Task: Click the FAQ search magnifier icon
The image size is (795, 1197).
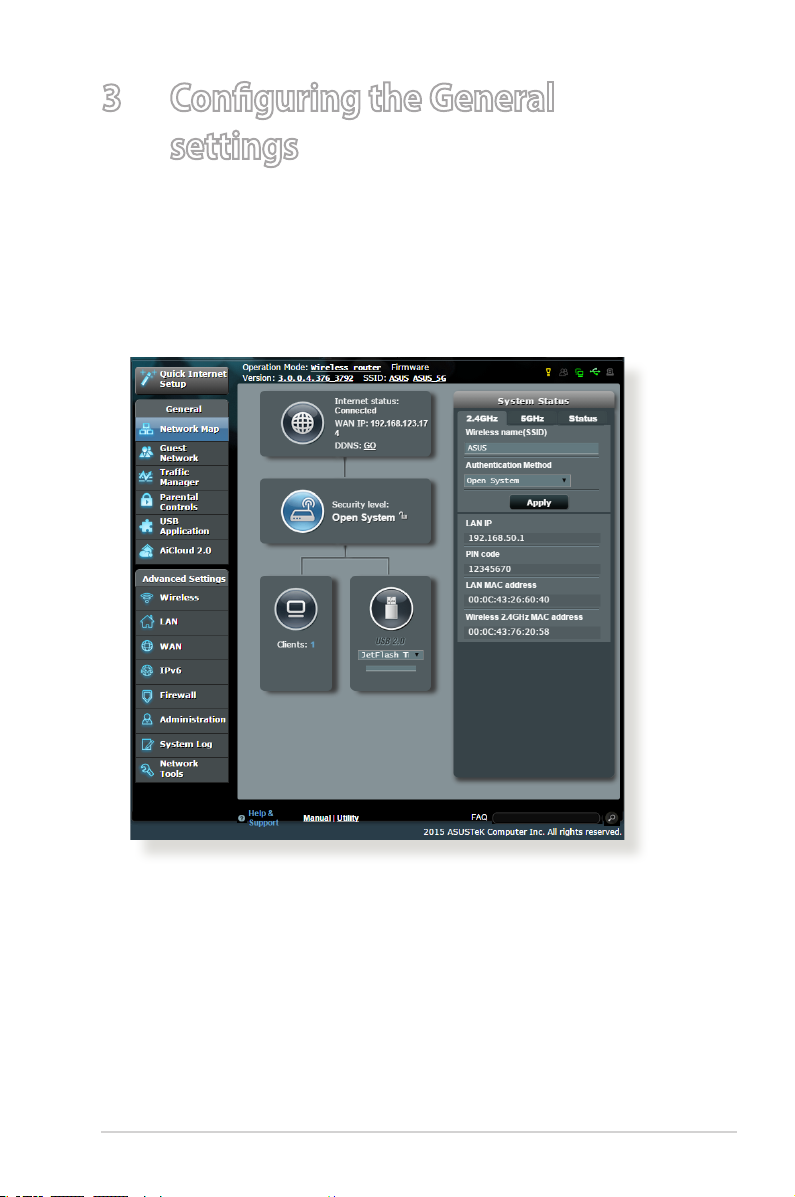Action: [611, 818]
